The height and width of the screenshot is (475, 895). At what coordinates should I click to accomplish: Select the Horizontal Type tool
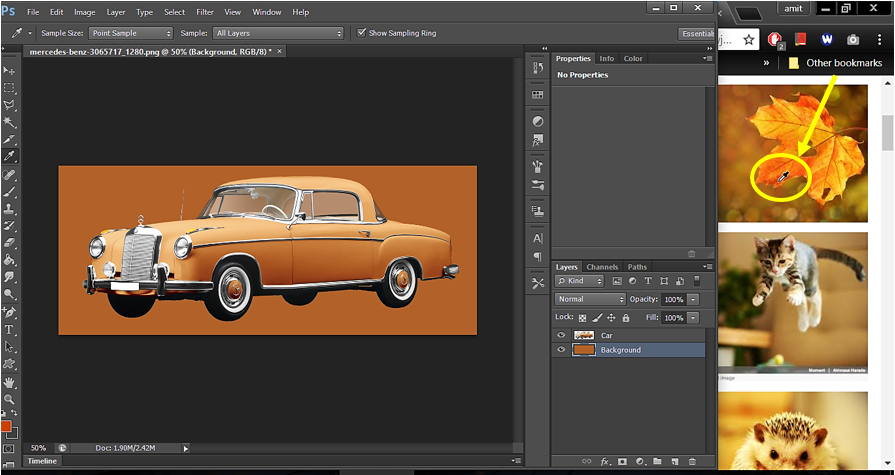[9, 329]
